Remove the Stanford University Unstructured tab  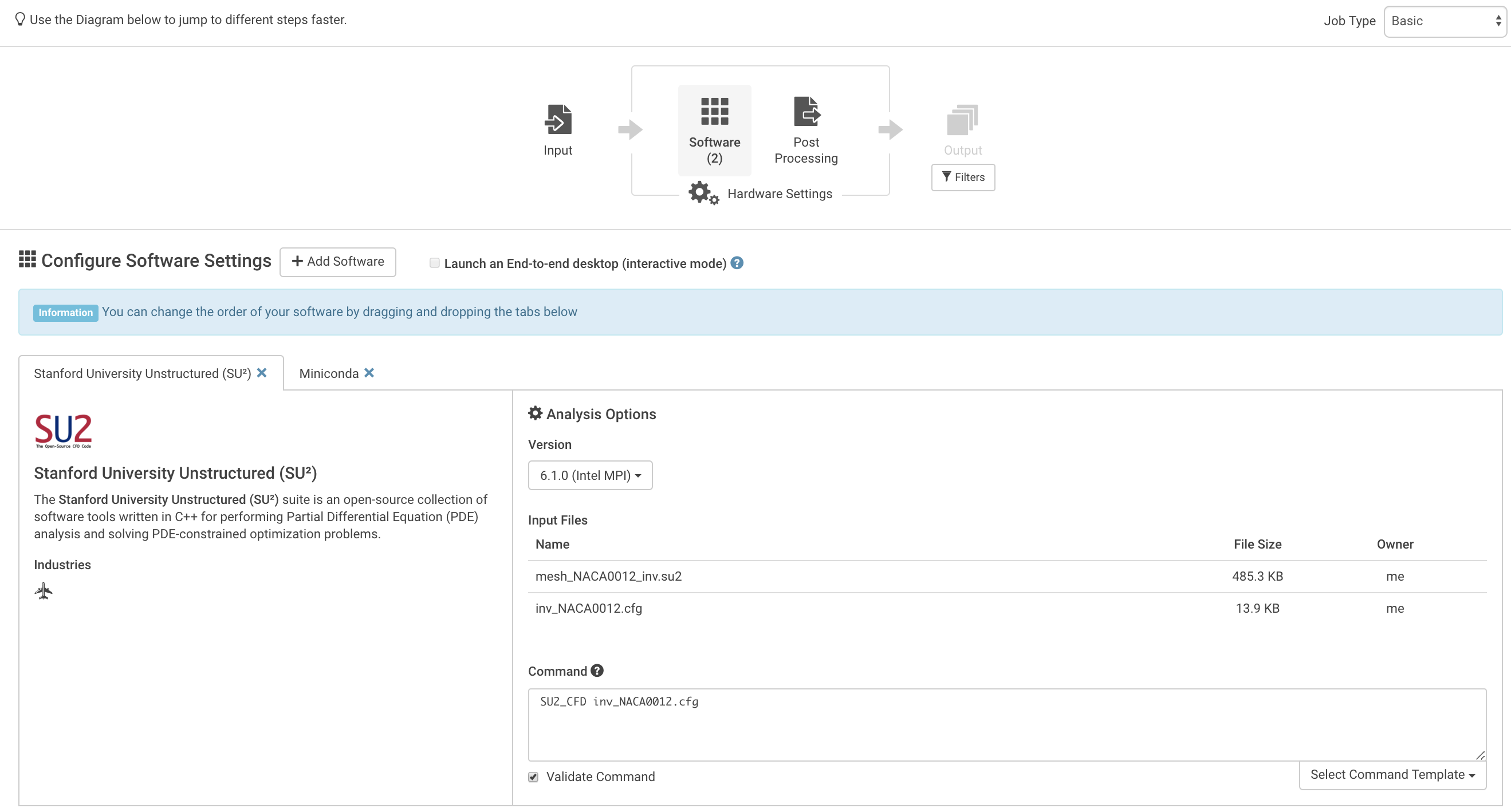point(262,373)
